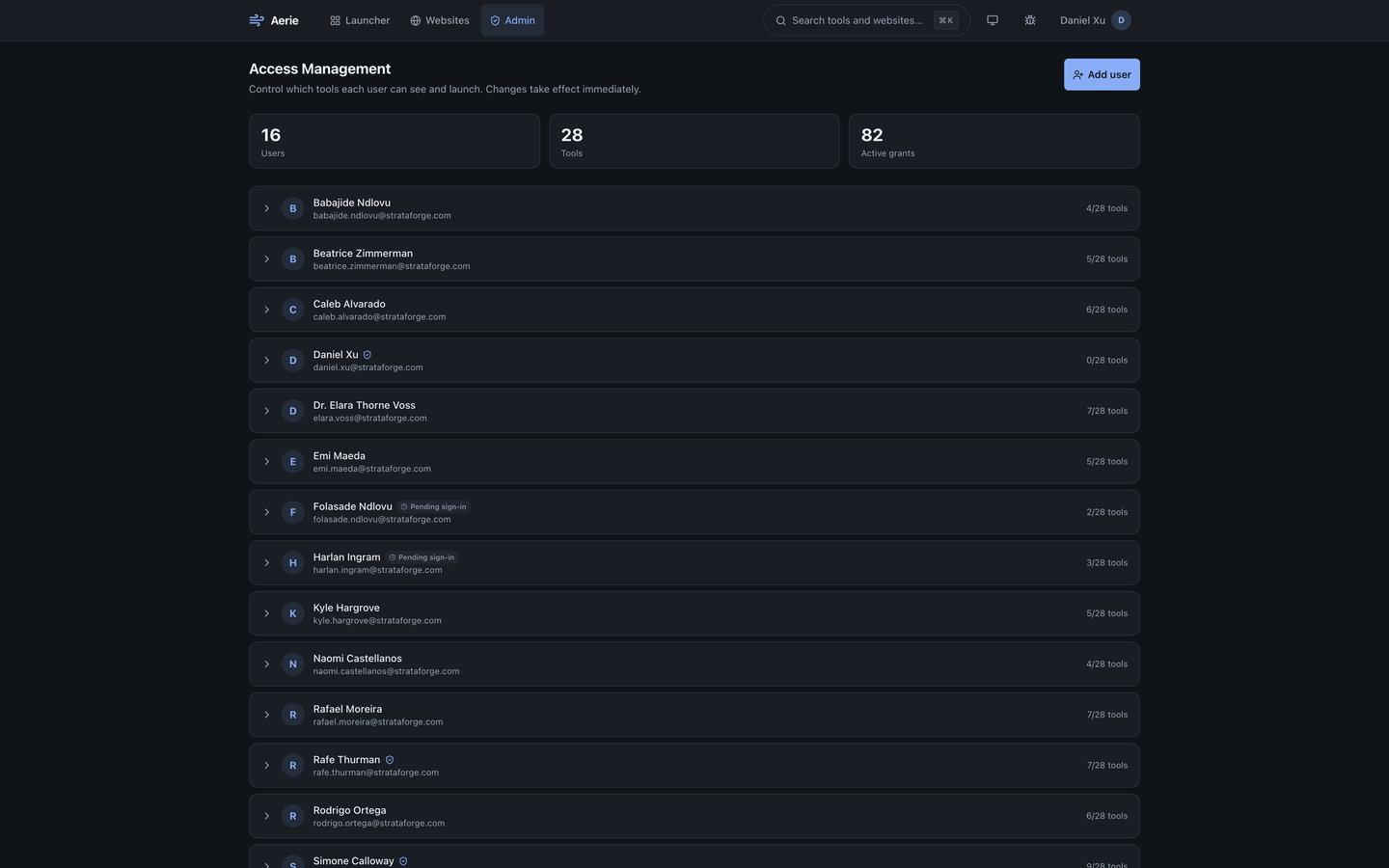
Task: Switch to the Websites tab
Action: tap(440, 20)
